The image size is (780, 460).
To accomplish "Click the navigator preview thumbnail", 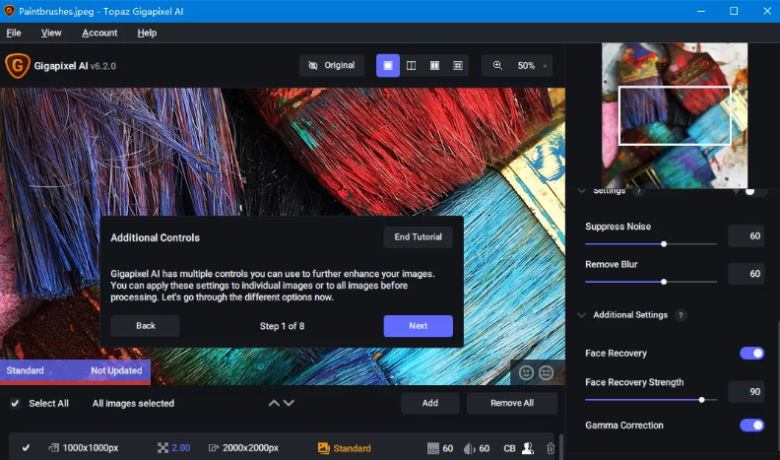I will [675, 115].
